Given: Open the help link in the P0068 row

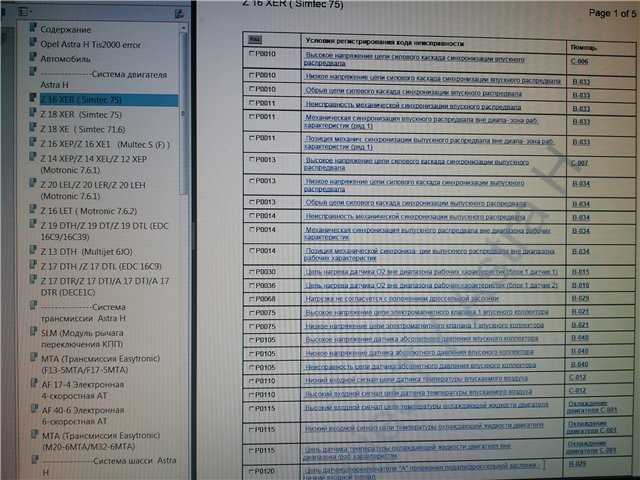Looking at the screenshot, I should pyautogui.click(x=580, y=298).
